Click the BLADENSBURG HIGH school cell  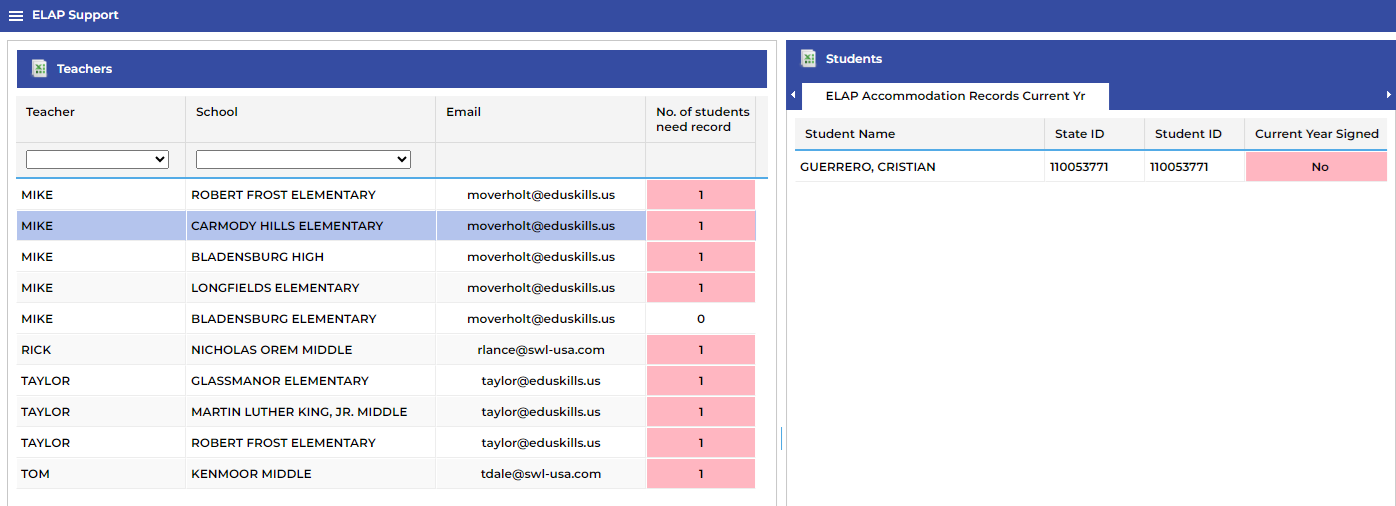point(311,257)
